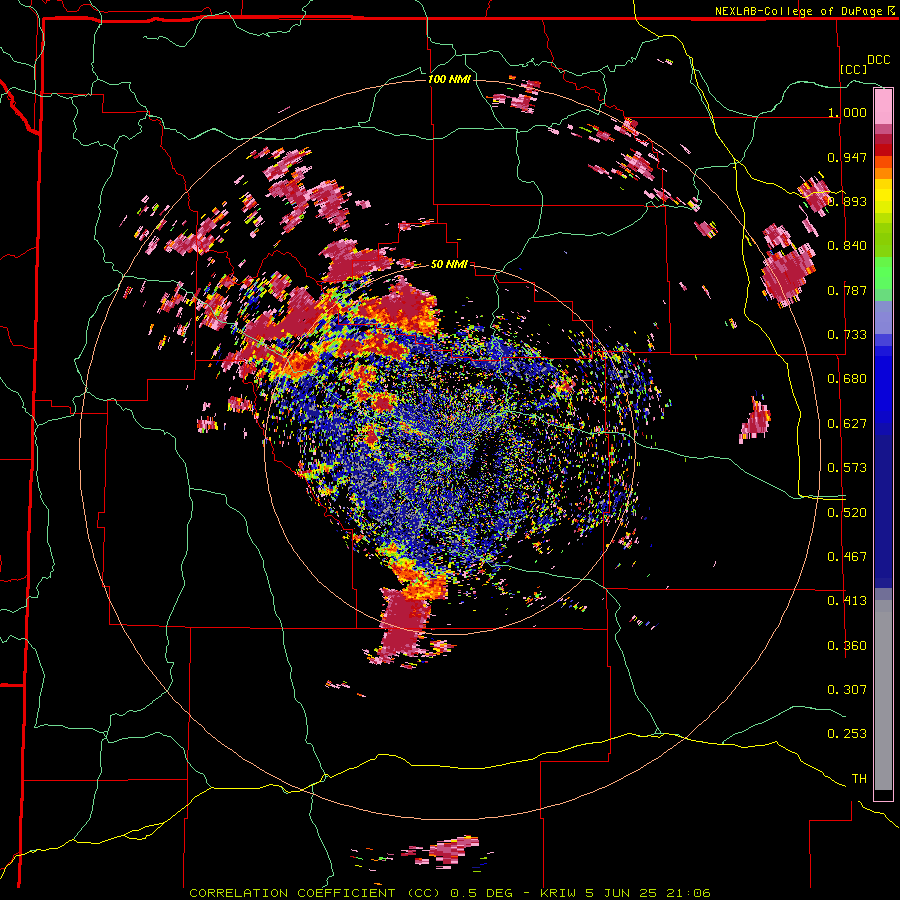Click the 0.627 scale value
900x900 pixels.
pos(847,424)
